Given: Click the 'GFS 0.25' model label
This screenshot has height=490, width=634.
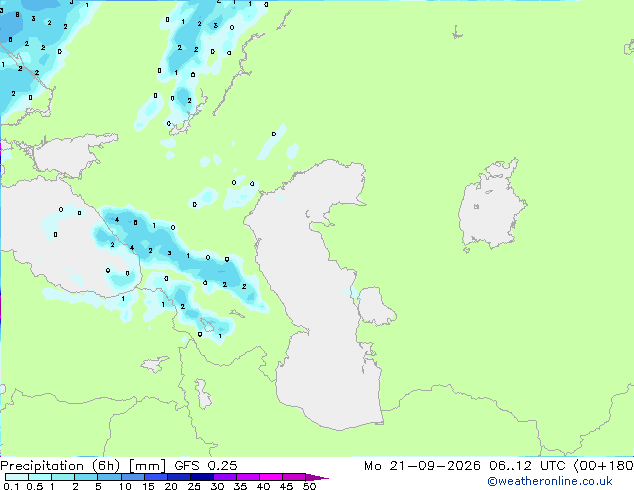Looking at the screenshot, I should tap(206, 466).
